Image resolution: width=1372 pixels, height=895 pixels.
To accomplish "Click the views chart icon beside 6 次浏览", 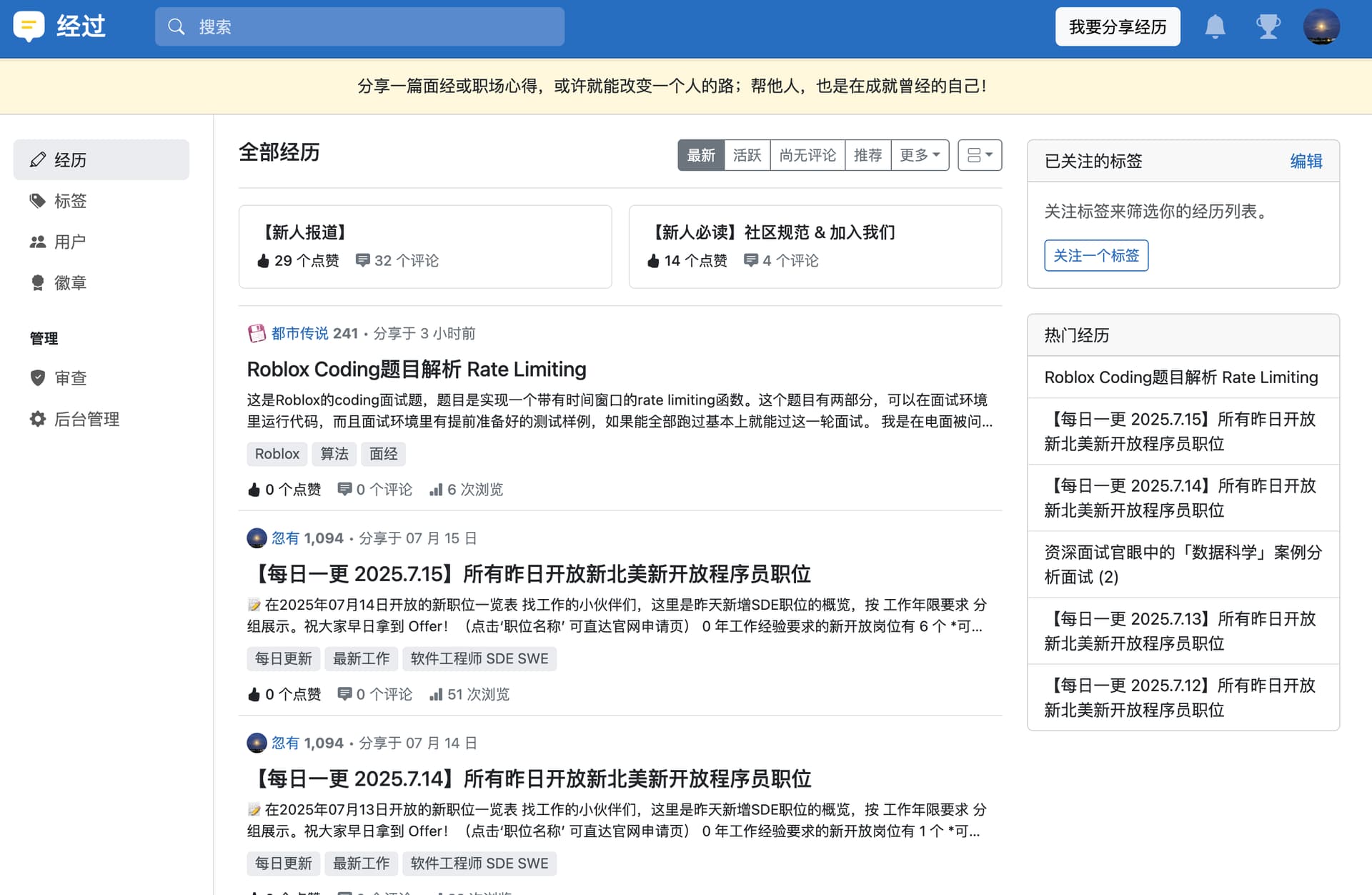I will tap(436, 490).
